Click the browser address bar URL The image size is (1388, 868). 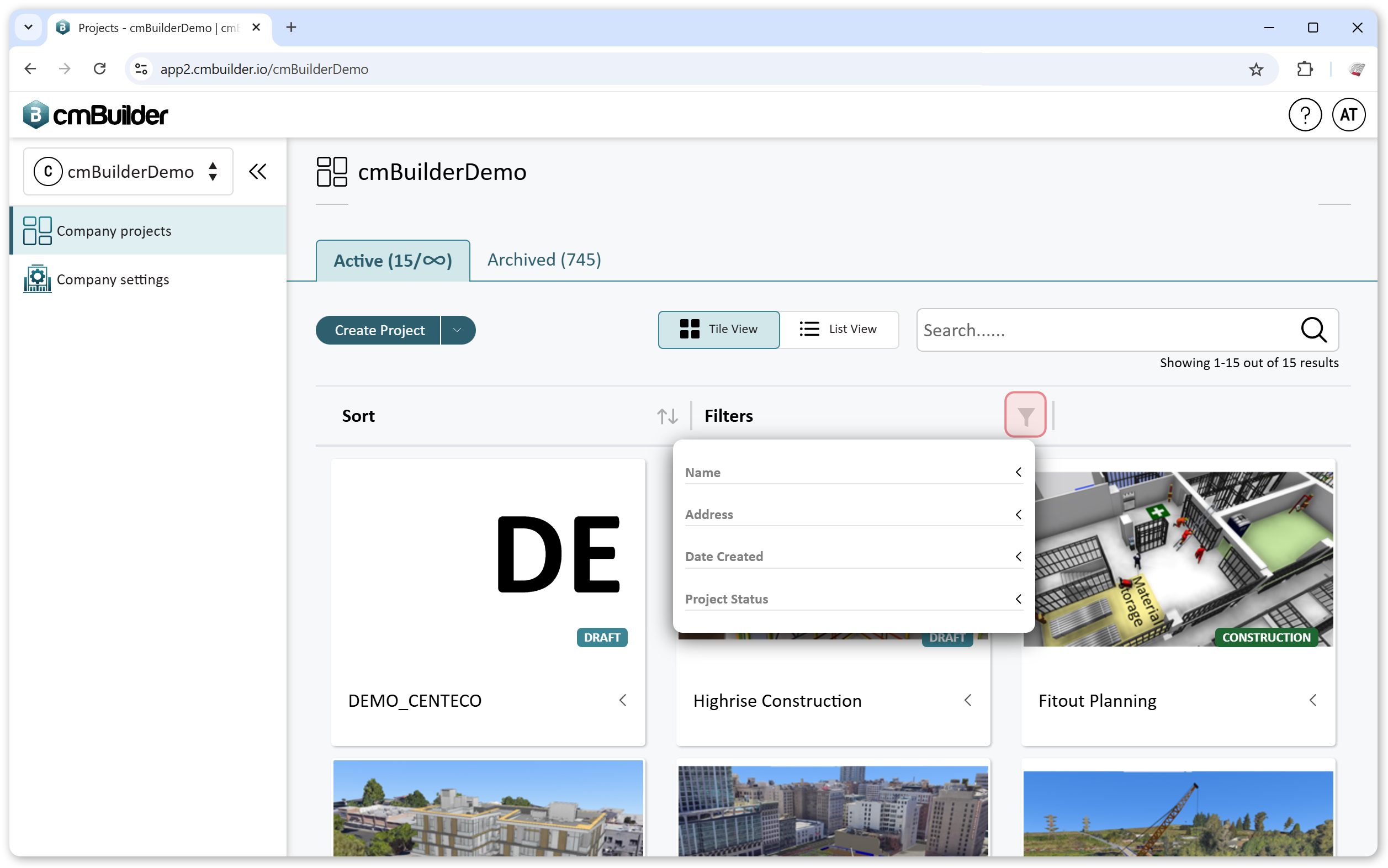click(x=264, y=69)
